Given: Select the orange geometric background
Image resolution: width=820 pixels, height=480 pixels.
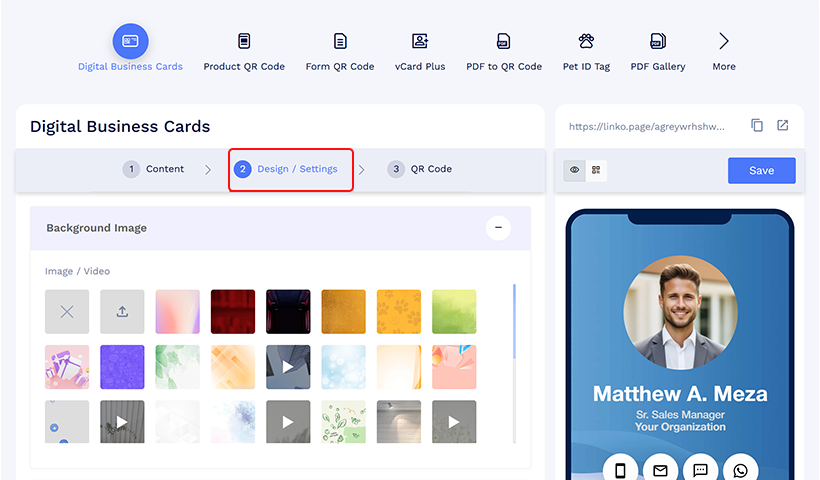Looking at the screenshot, I should [233, 367].
